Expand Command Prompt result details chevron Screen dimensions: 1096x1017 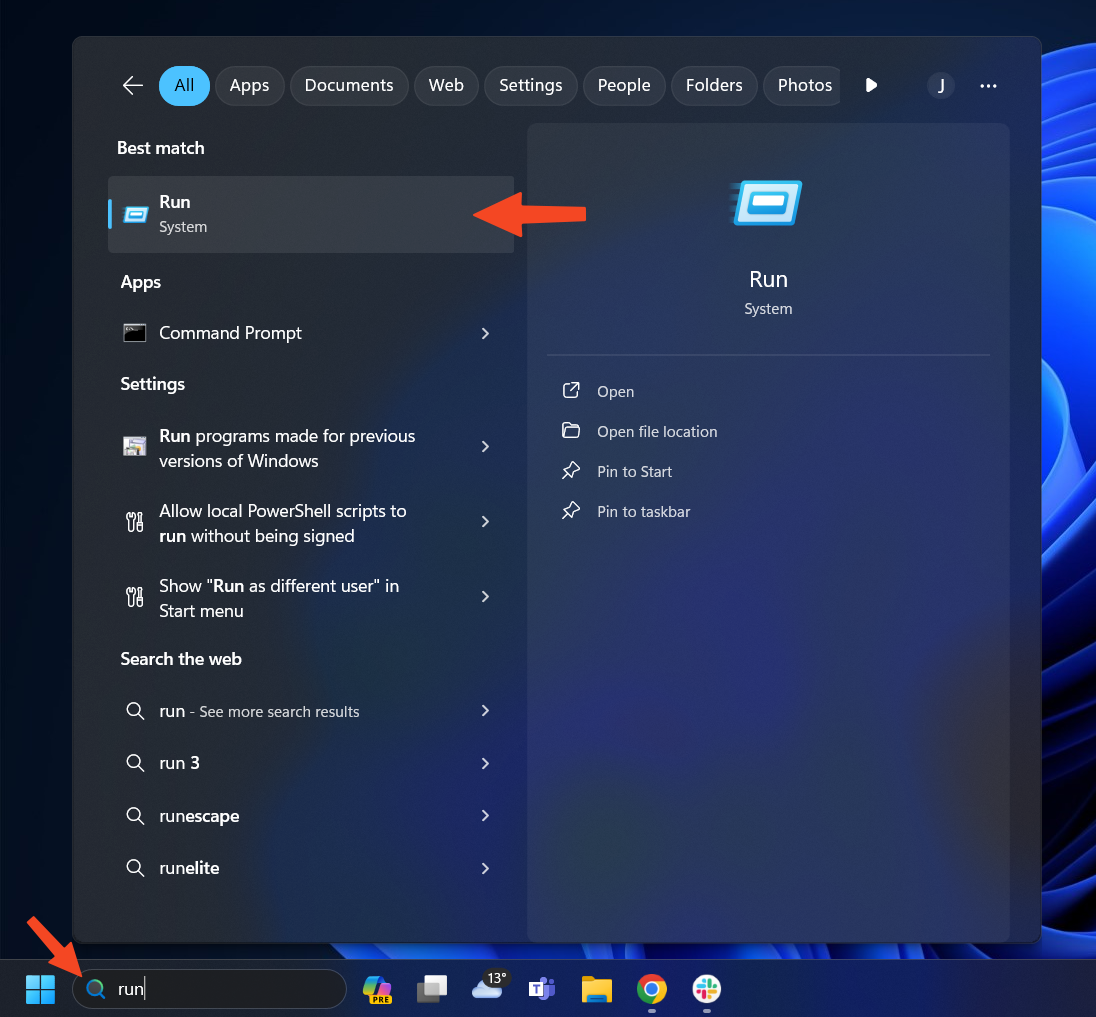(x=485, y=333)
